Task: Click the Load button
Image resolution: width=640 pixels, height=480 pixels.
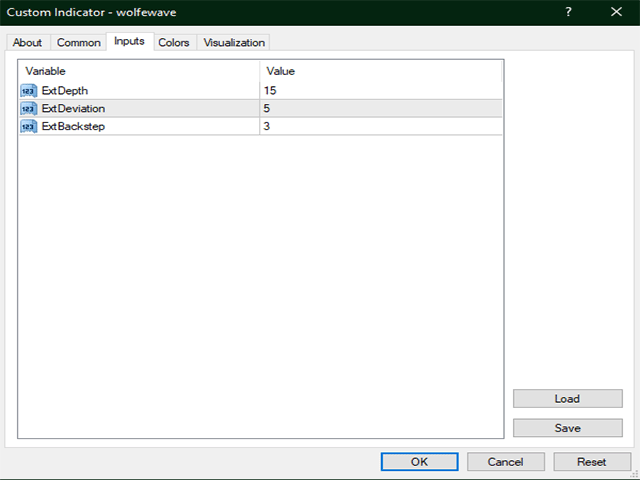Action: coord(568,398)
